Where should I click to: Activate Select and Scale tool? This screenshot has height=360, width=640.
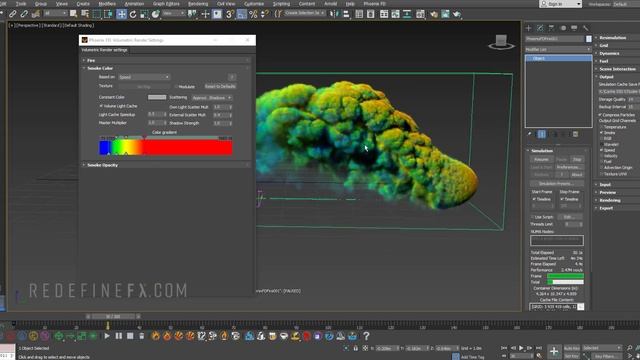click(x=144, y=14)
